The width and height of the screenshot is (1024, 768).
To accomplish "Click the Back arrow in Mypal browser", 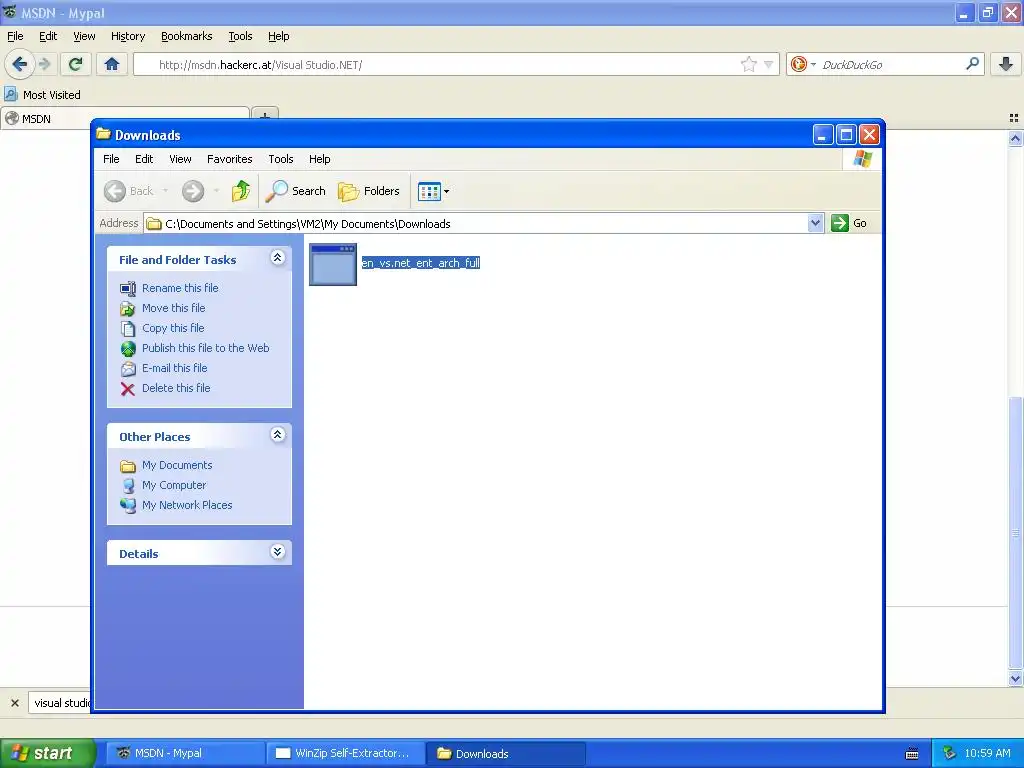I will click(x=20, y=64).
